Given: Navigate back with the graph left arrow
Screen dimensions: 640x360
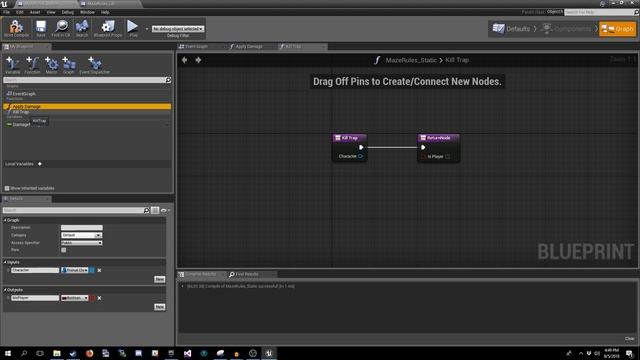Looking at the screenshot, I should [184, 60].
